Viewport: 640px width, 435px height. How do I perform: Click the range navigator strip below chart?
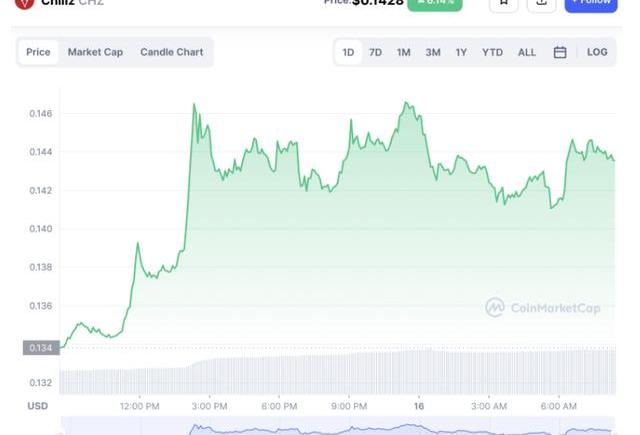(x=337, y=428)
